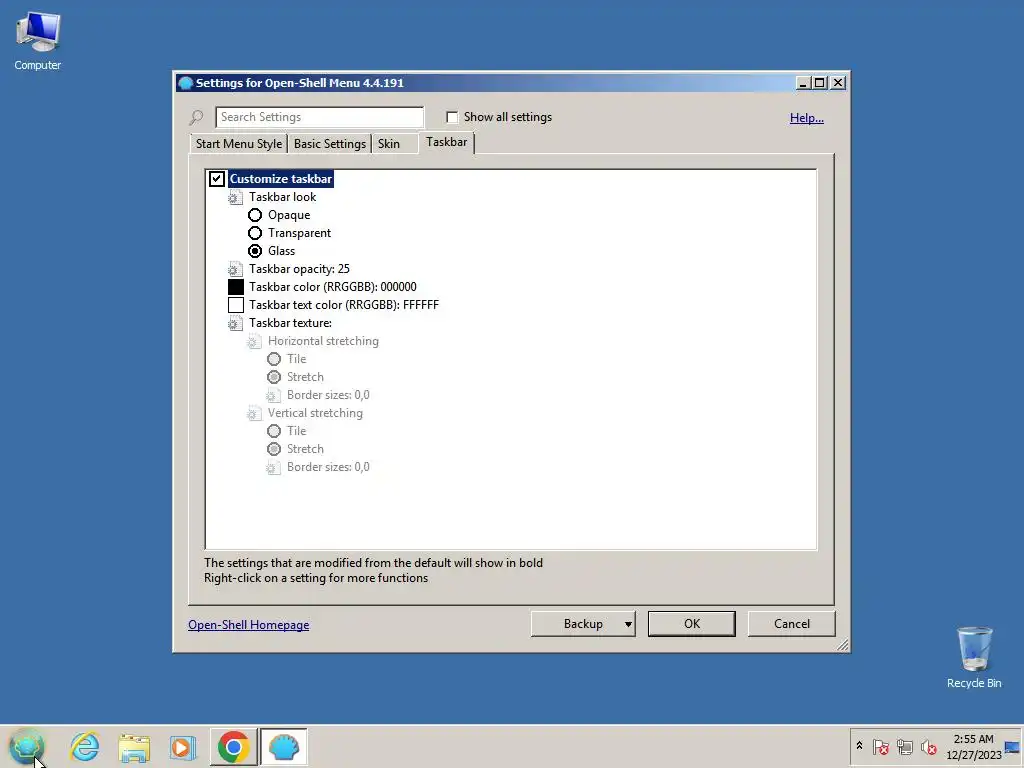Click the Taskbar look setting icon
The height and width of the screenshot is (768, 1024).
click(235, 197)
